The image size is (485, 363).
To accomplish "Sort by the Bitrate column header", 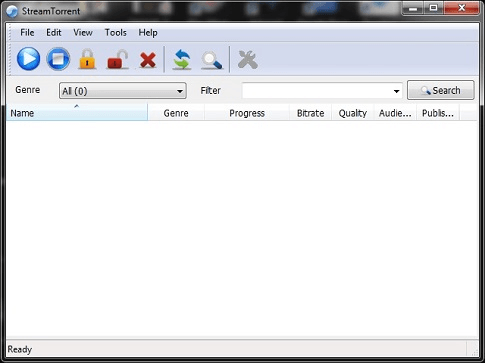I will click(310, 113).
